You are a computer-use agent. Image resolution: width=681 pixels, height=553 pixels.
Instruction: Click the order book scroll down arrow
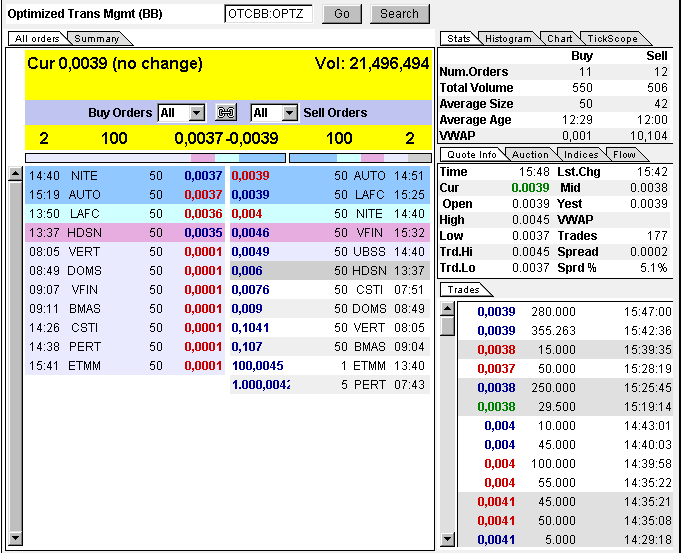(15, 539)
